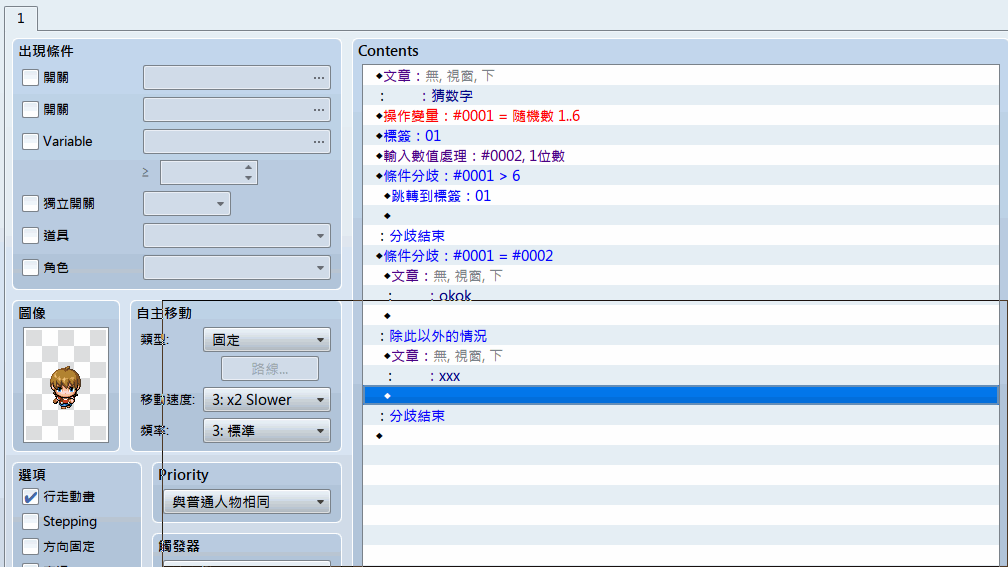Open the 角色 actor dropdown
Viewport: 1008px width, 567px height.
pyautogui.click(x=237, y=267)
